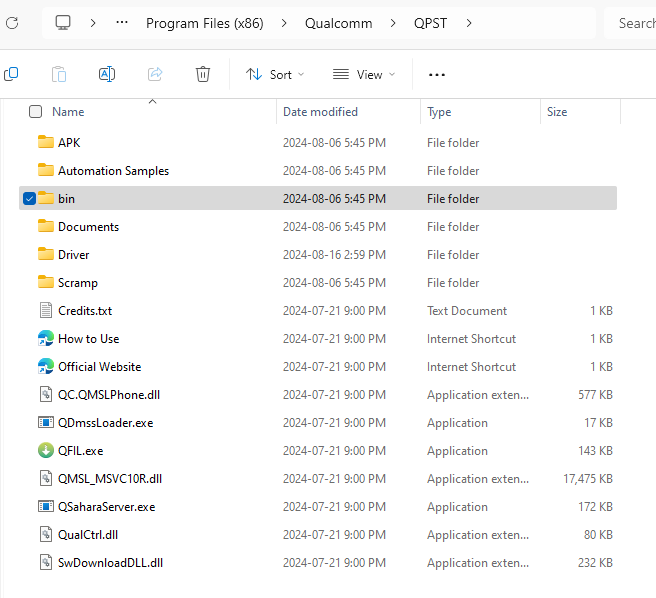Go to Qualcomm breadcrumb folder
This screenshot has width=656, height=598.
point(338,23)
